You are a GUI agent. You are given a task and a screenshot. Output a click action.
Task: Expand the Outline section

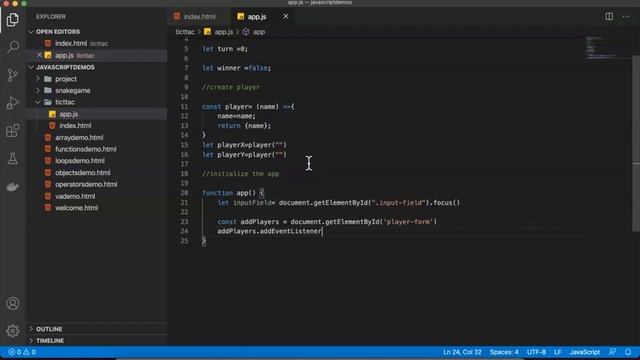coord(49,329)
